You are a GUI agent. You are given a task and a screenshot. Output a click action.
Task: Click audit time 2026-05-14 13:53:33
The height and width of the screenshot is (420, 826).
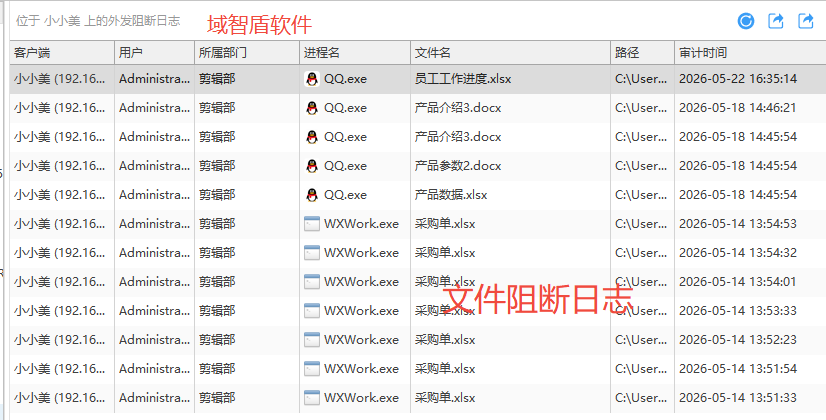tap(738, 311)
